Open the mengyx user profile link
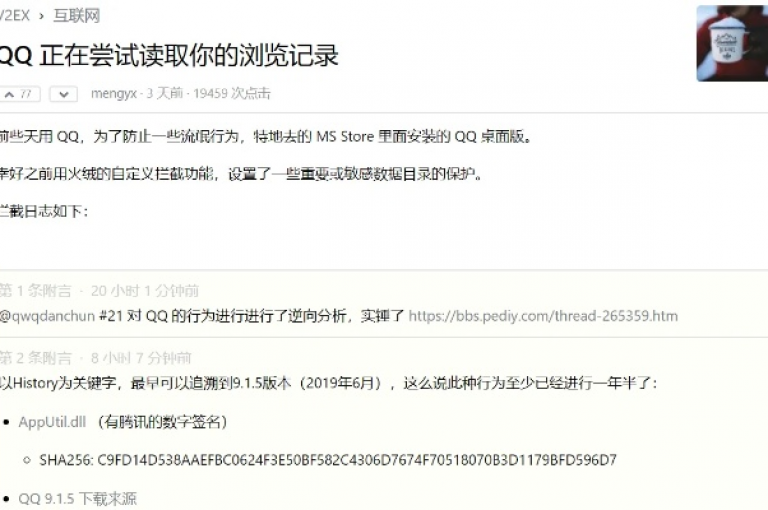Viewport: 768px width, 510px height. click(x=113, y=93)
